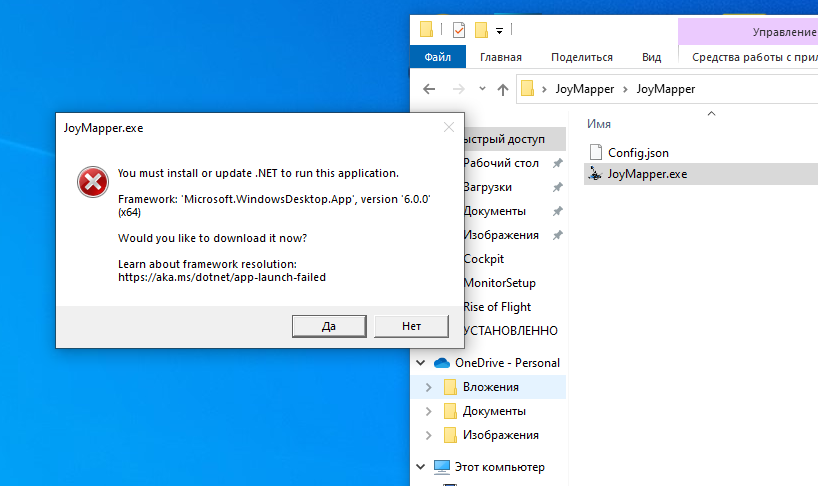The width and height of the screenshot is (818, 486).
Task: Expand Изображения under OneDrive
Action: (428, 435)
